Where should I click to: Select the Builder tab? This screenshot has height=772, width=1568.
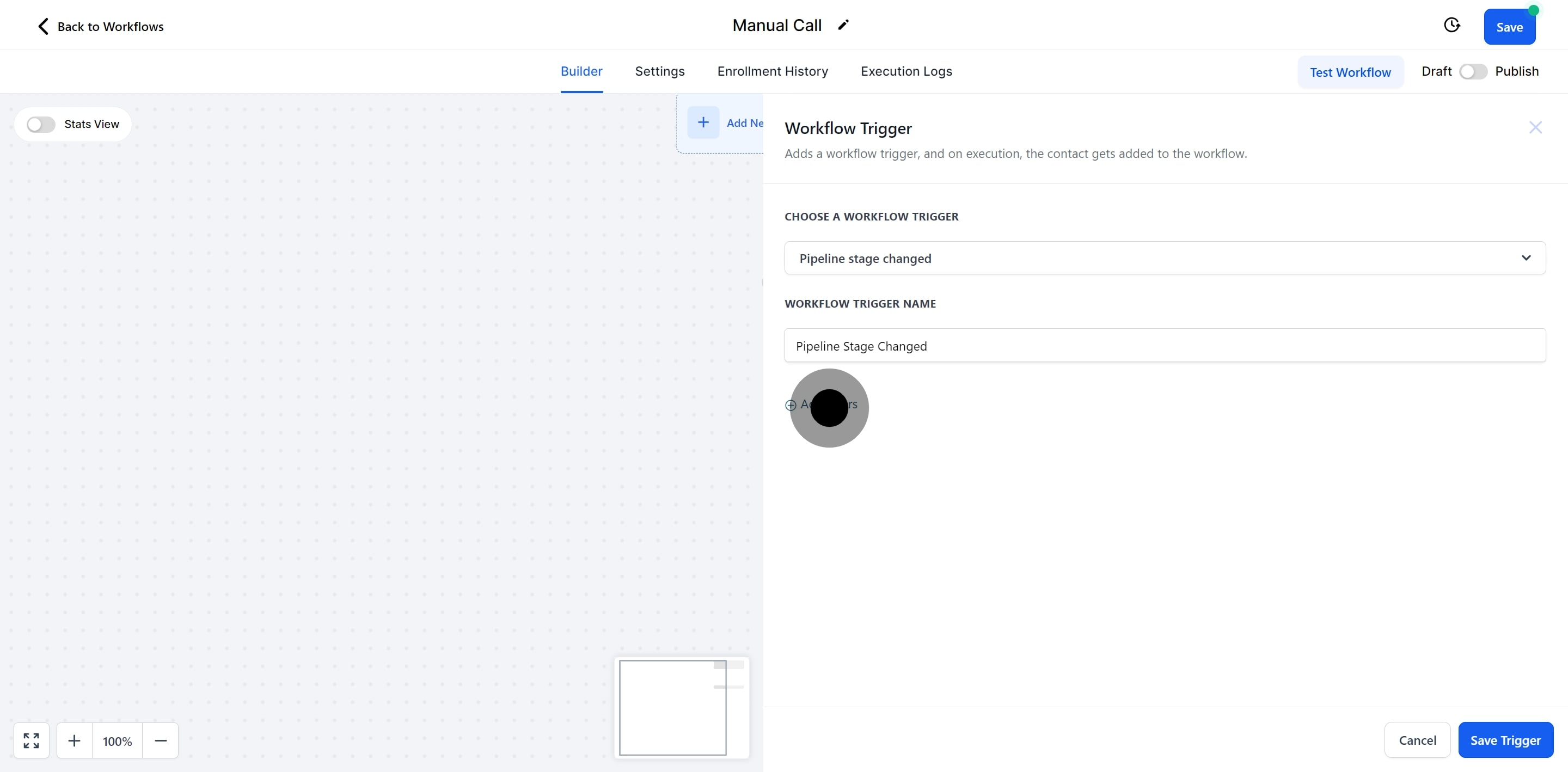tap(581, 71)
